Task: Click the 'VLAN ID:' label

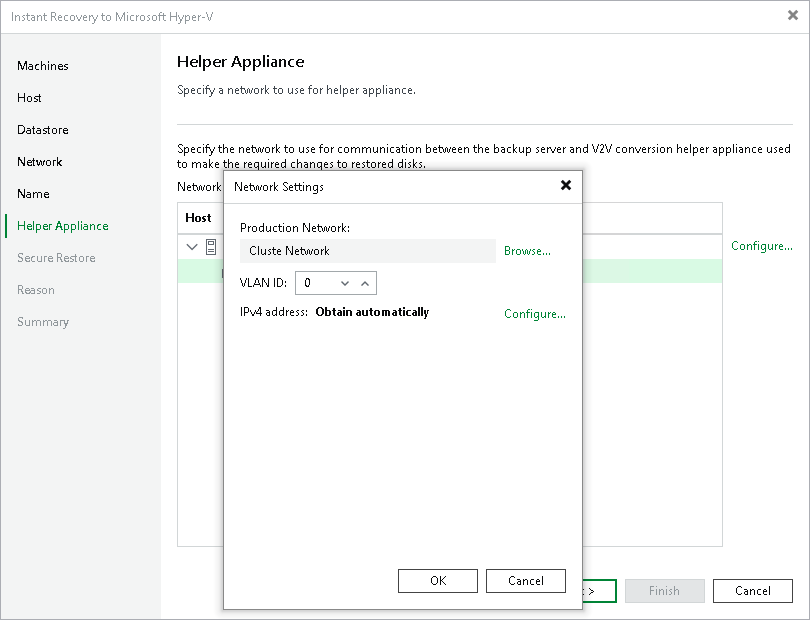Action: [x=263, y=283]
